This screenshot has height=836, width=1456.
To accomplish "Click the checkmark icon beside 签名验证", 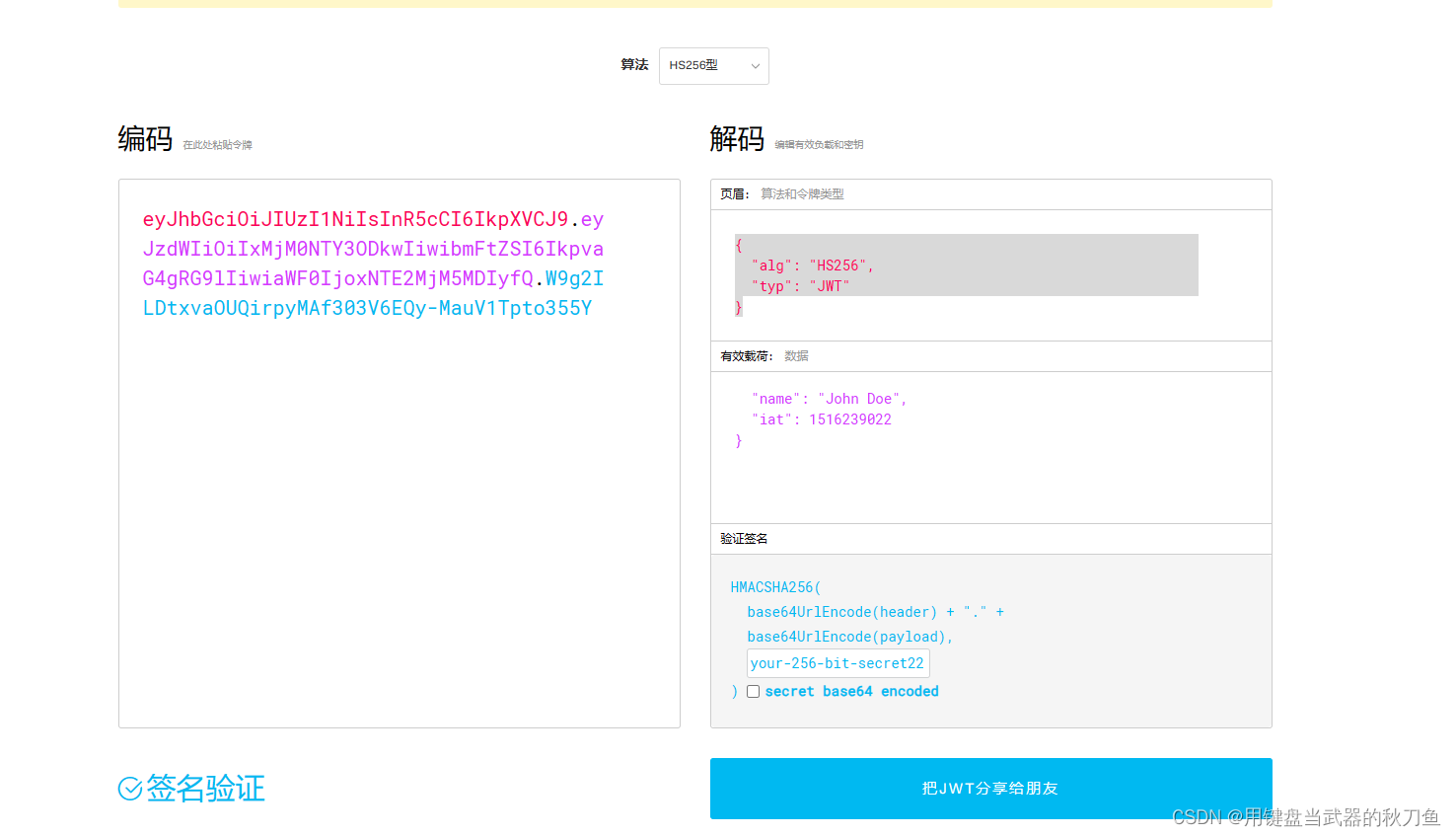I will tap(129, 789).
